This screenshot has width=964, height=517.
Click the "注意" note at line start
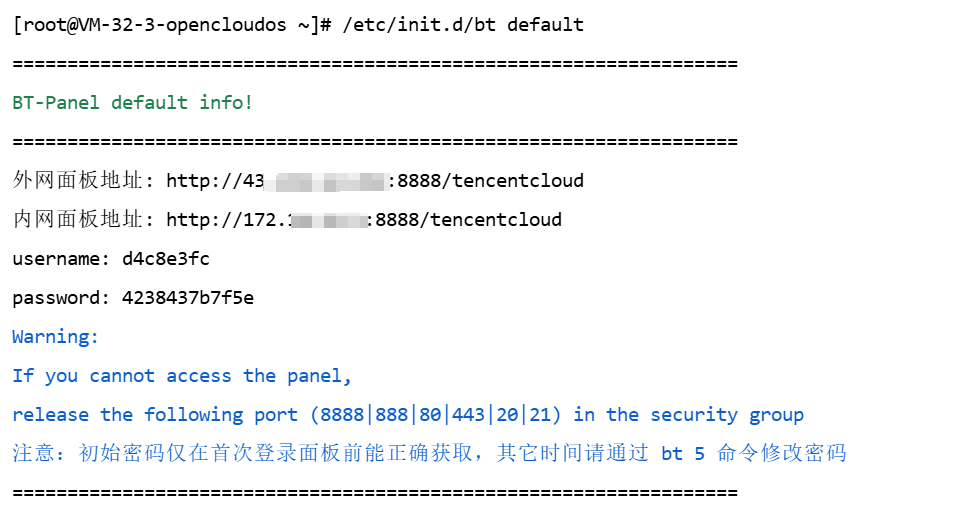[34, 454]
